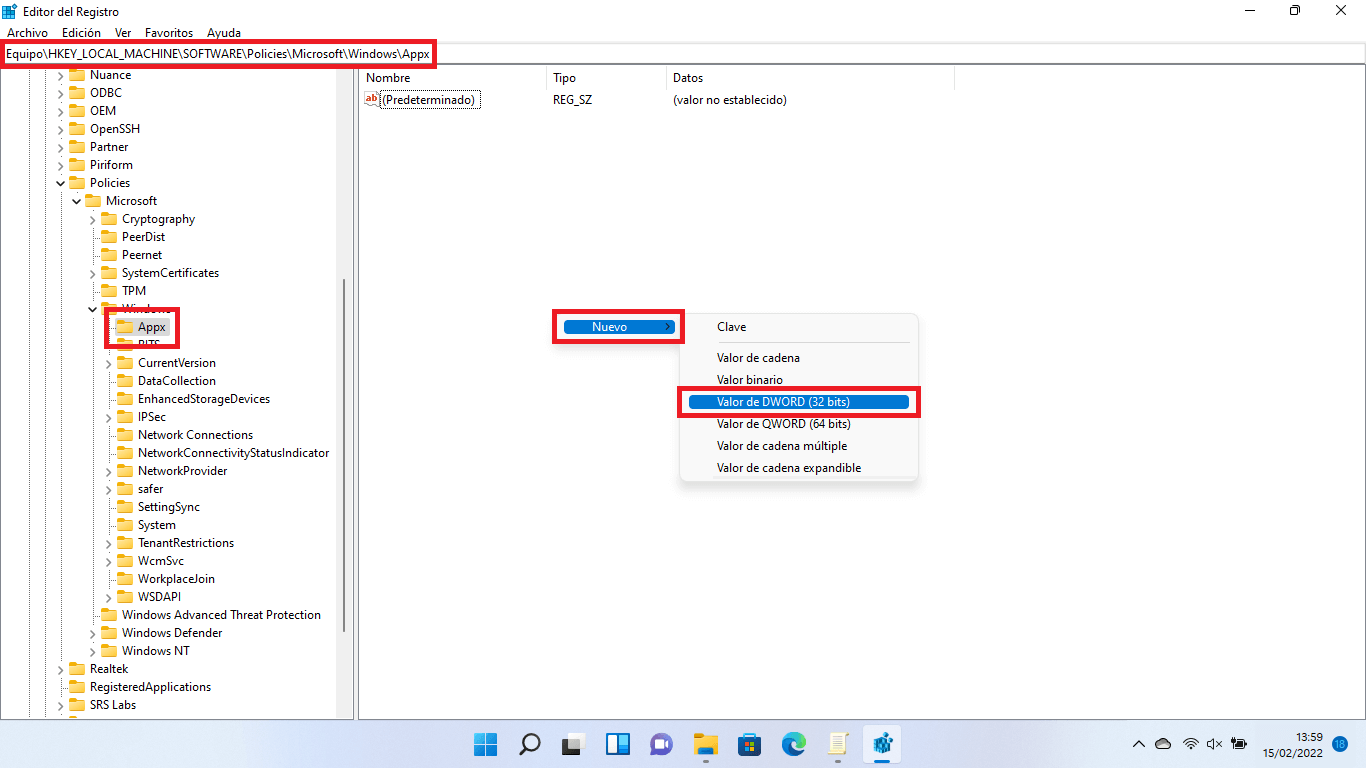Viewport: 1367px width, 769px height.
Task: Select Registry Editor taskbar icon
Action: (882, 744)
